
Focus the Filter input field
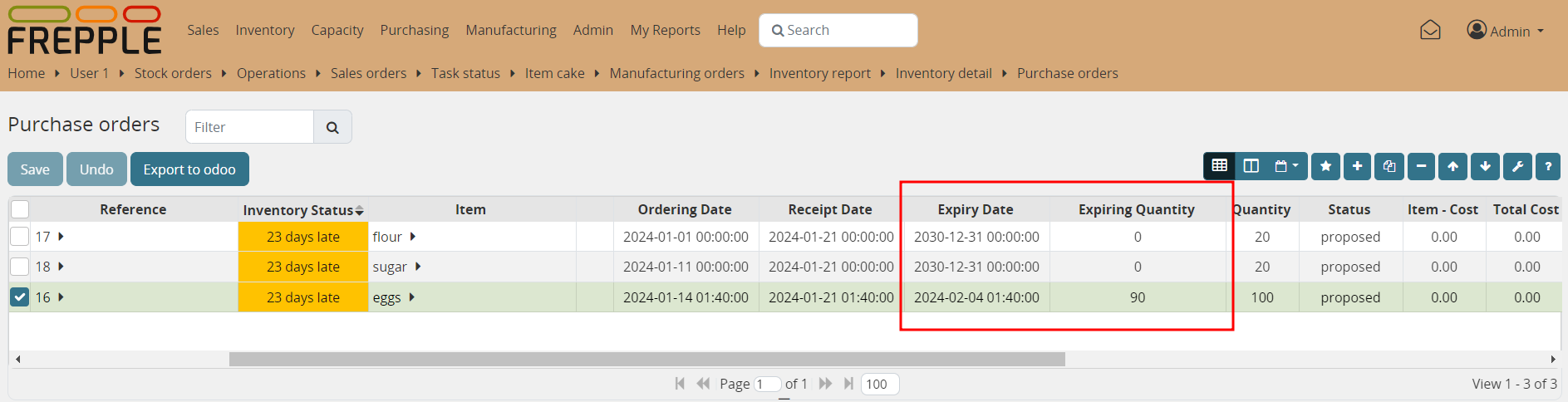click(249, 127)
